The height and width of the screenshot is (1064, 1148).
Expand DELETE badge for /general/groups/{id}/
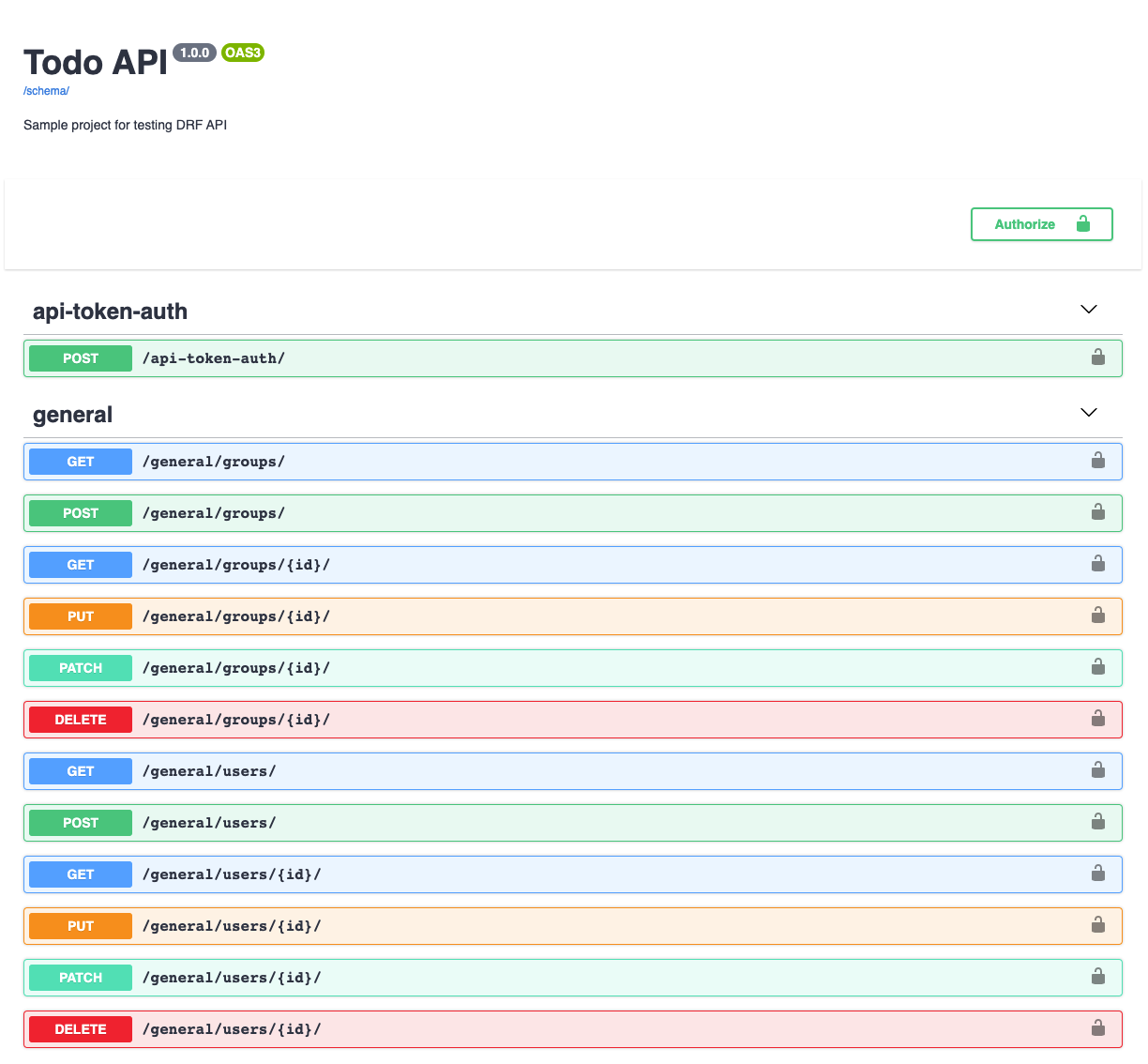(81, 720)
